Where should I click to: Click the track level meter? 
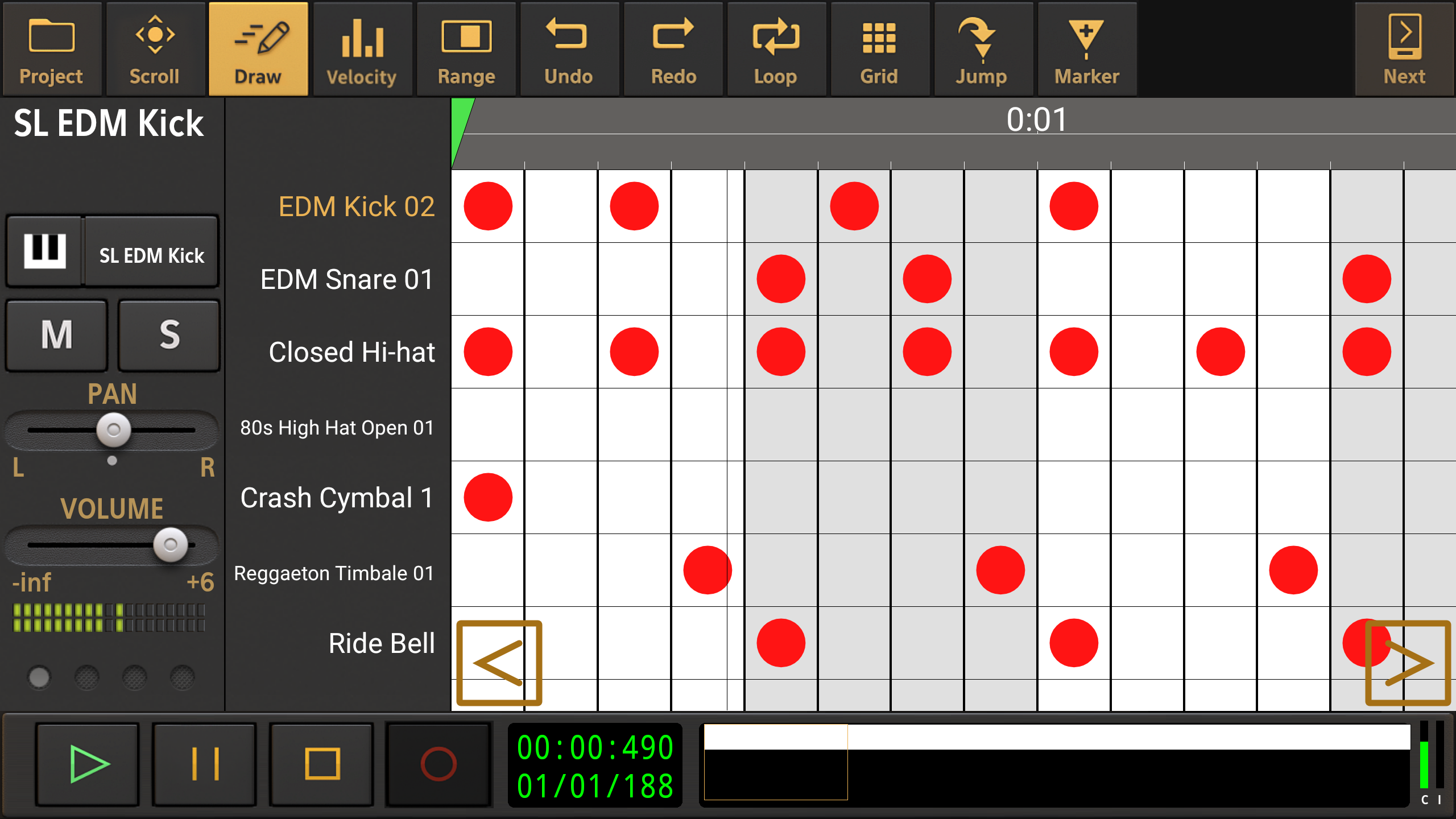click(109, 618)
